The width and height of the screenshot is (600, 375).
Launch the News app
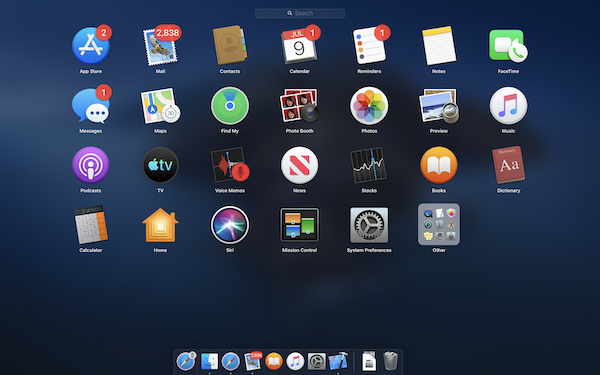(x=300, y=165)
